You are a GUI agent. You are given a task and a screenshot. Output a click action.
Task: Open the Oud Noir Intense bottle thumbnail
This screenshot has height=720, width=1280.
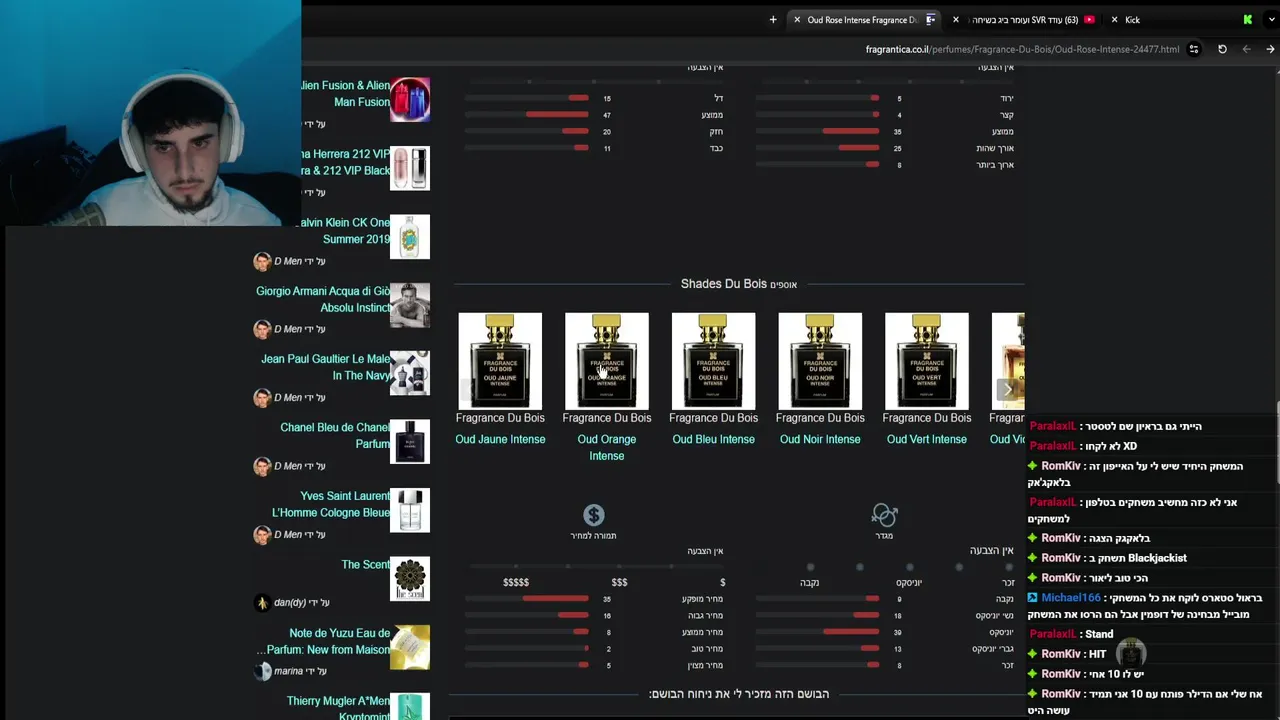820,361
